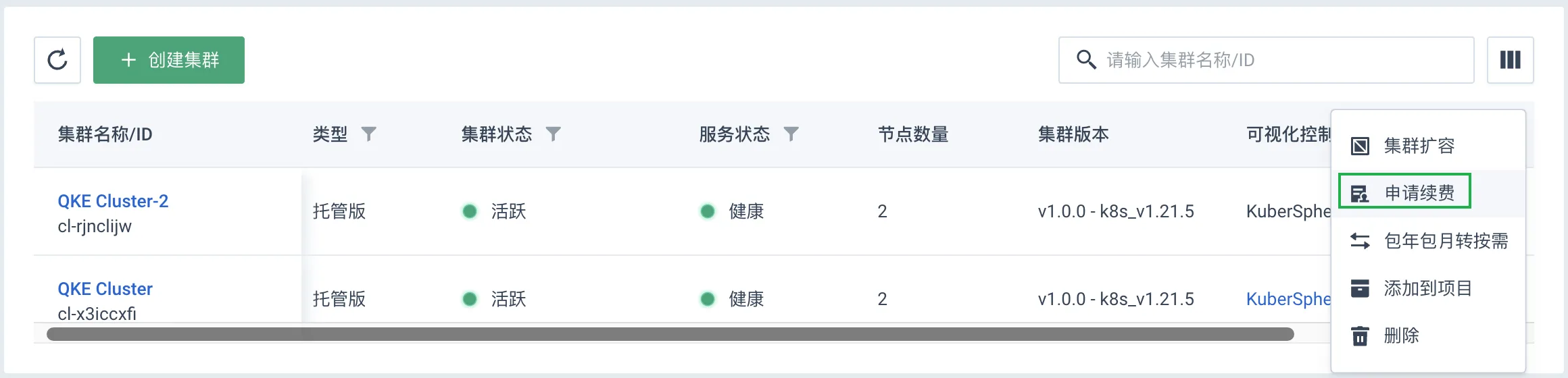
Task: Click the 集群扩容 expand icon
Action: point(1360,146)
